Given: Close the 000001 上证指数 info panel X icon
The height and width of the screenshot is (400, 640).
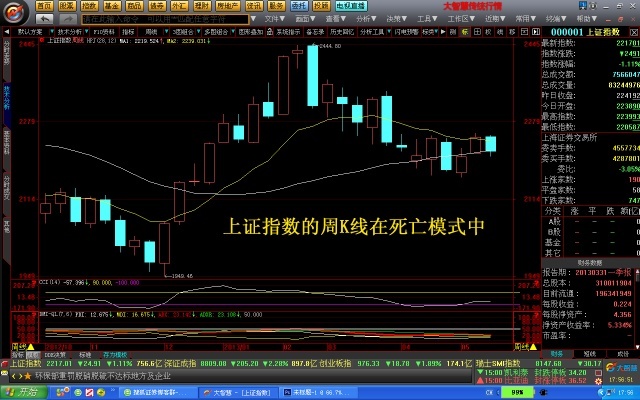Looking at the screenshot, I should tap(634, 32).
